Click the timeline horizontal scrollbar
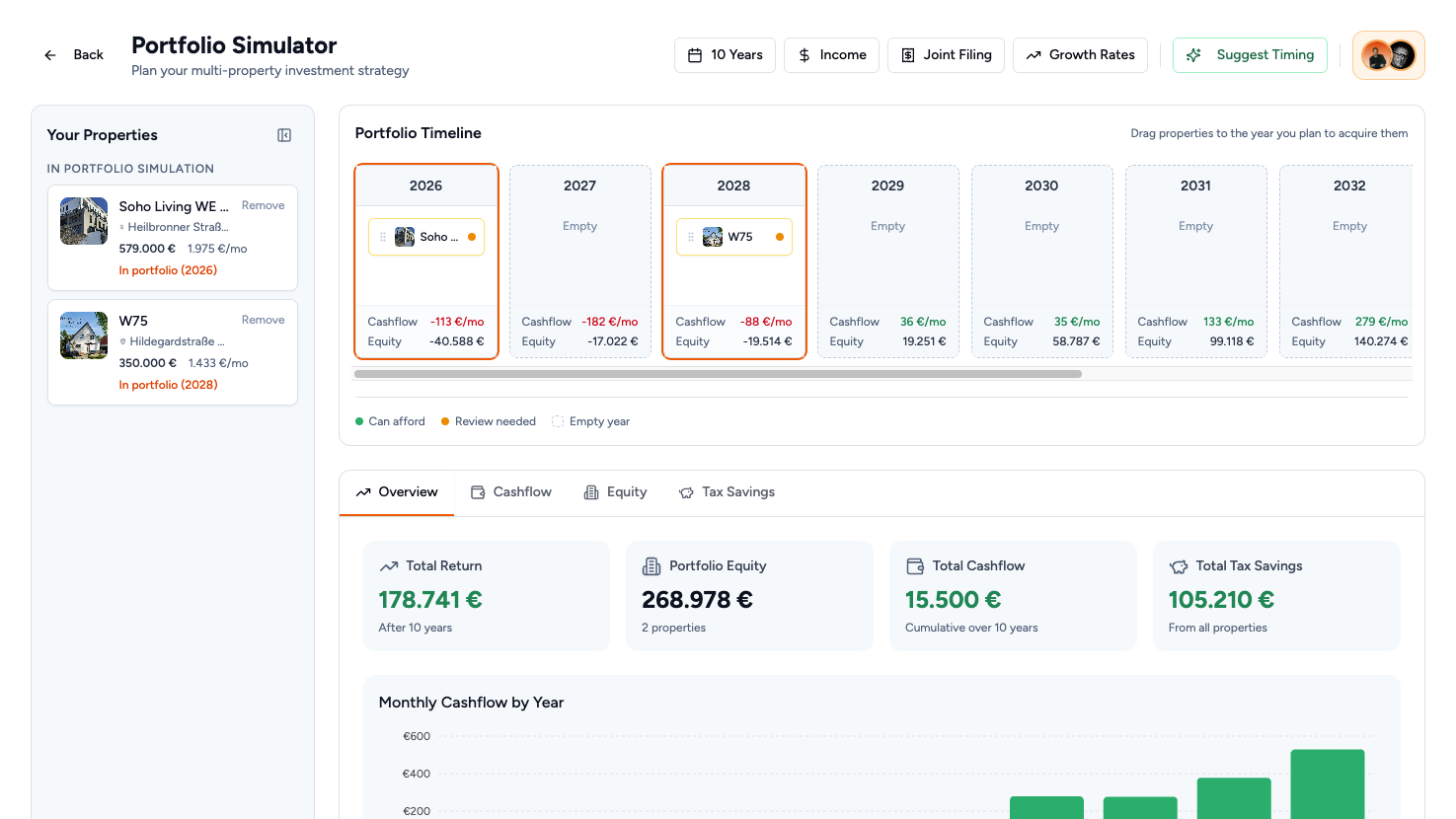The height and width of the screenshot is (819, 1456). (718, 374)
